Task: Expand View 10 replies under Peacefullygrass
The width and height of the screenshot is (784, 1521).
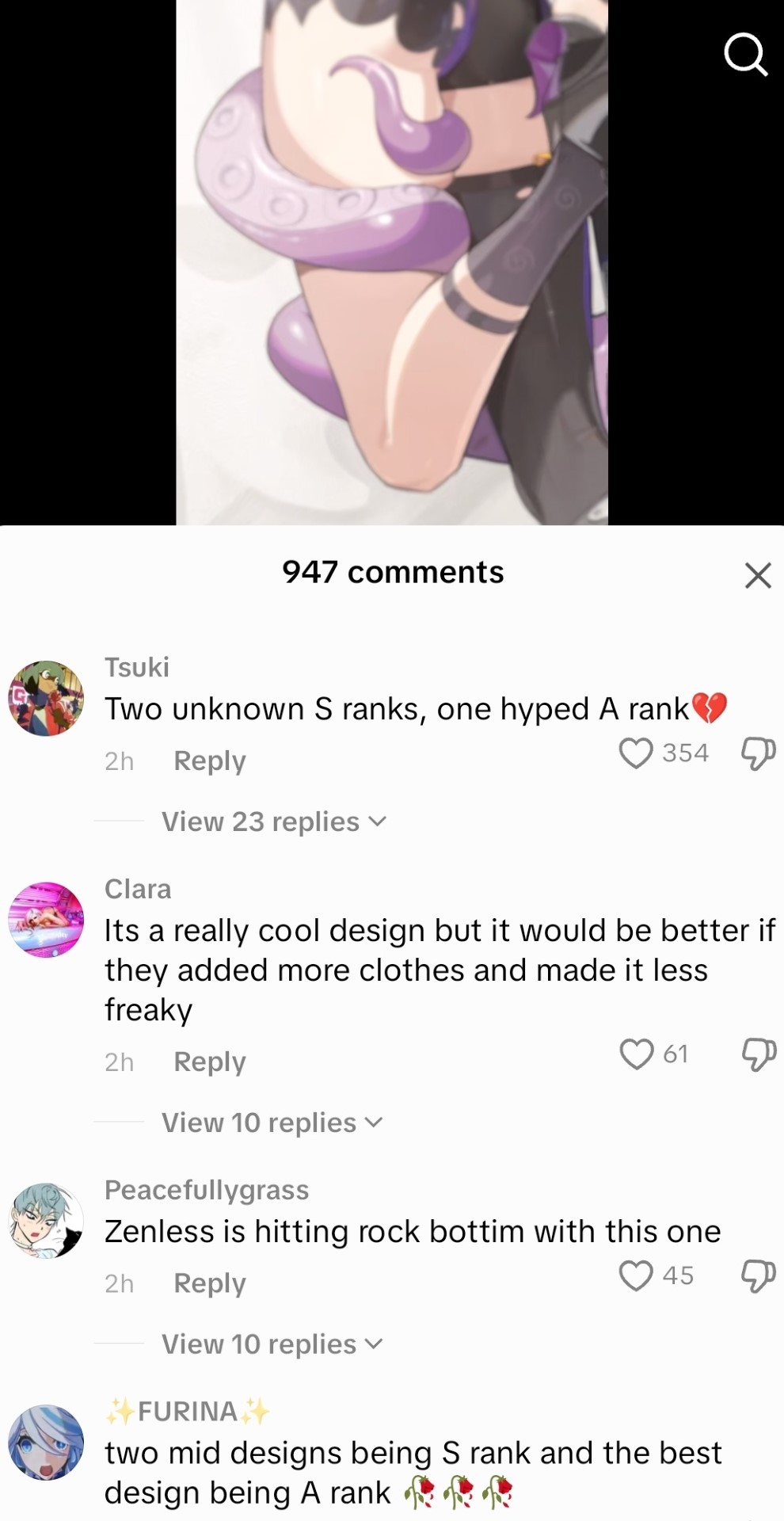Action: tap(272, 1344)
